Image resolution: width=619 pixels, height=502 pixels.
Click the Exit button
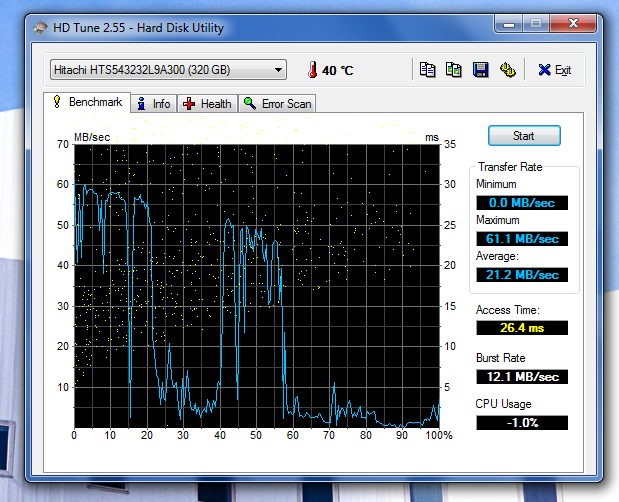click(554, 70)
